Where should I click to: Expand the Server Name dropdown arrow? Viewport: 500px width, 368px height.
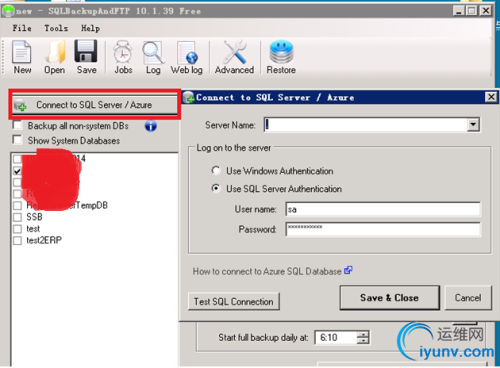tap(473, 125)
